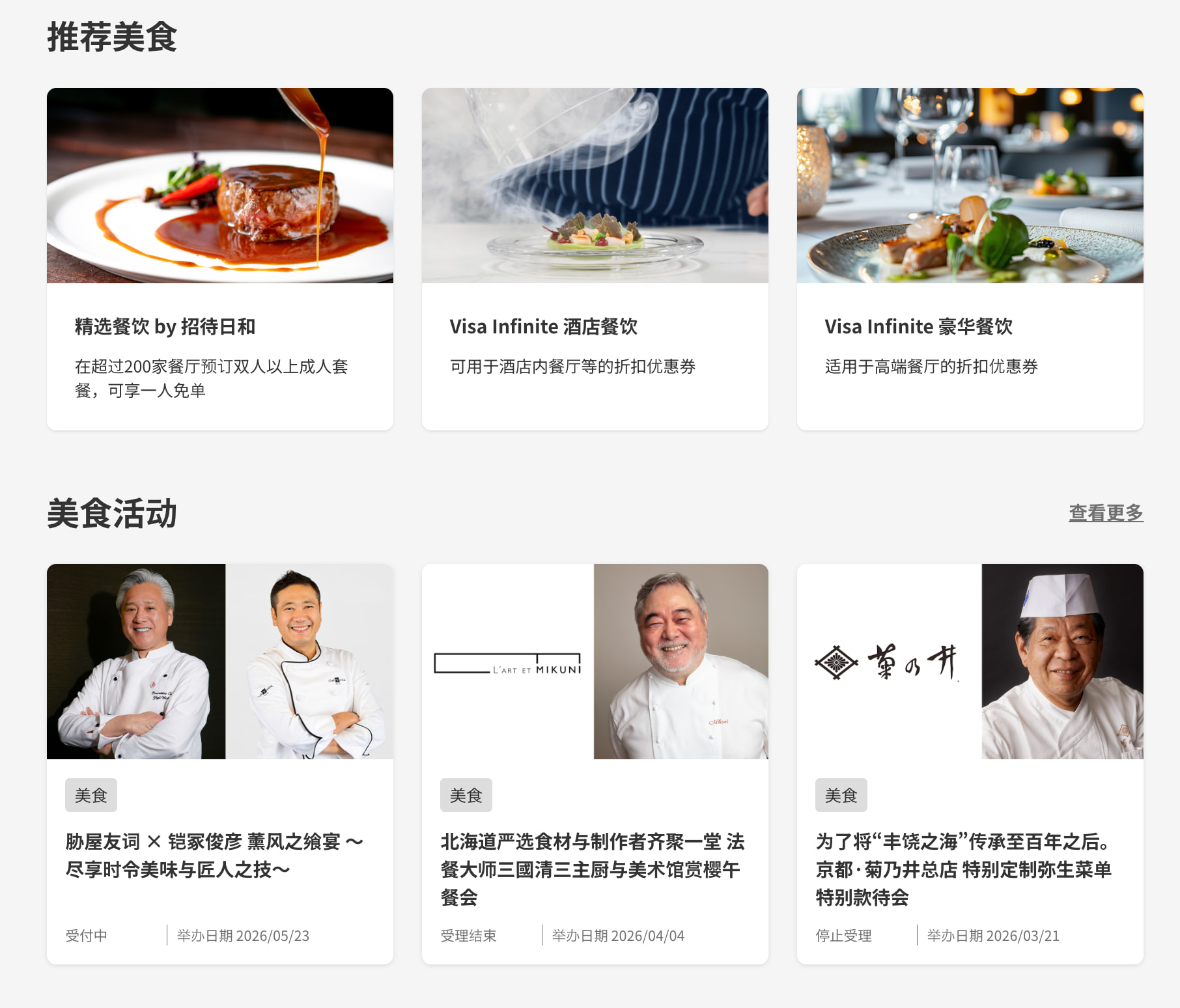Open Visa Infinite 酒店餐饮 title
1180x1008 pixels.
click(x=544, y=326)
